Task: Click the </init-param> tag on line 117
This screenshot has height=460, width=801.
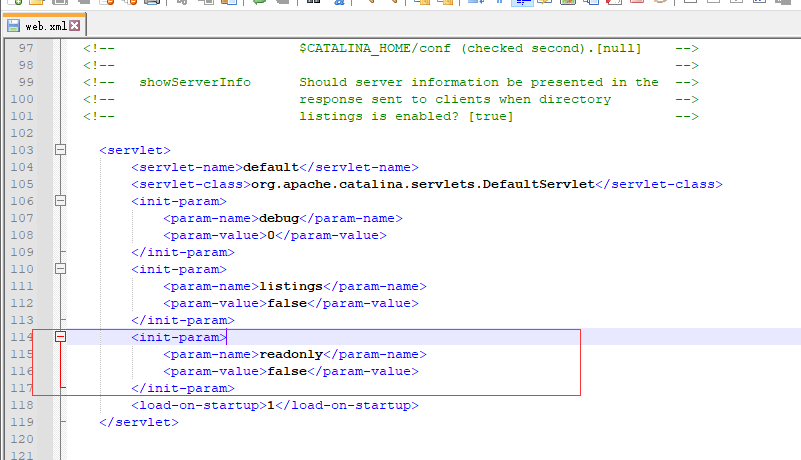Action: pyautogui.click(x=183, y=388)
